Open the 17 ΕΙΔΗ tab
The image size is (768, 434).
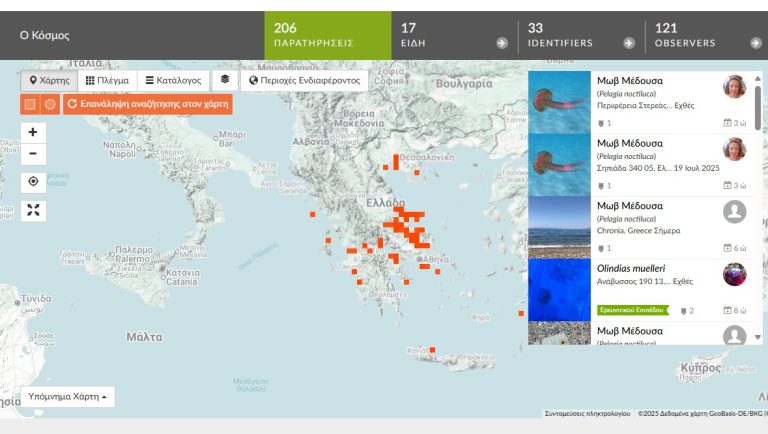(455, 35)
